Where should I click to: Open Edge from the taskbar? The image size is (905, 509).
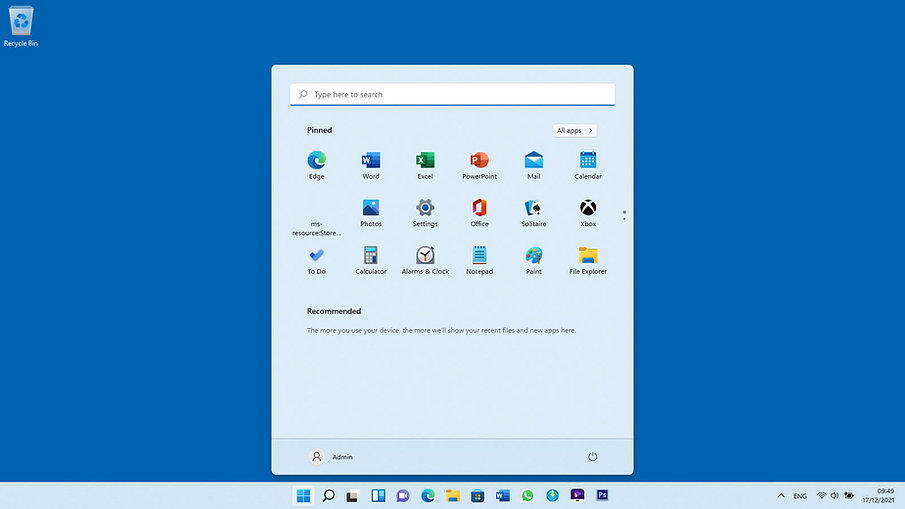(x=428, y=495)
